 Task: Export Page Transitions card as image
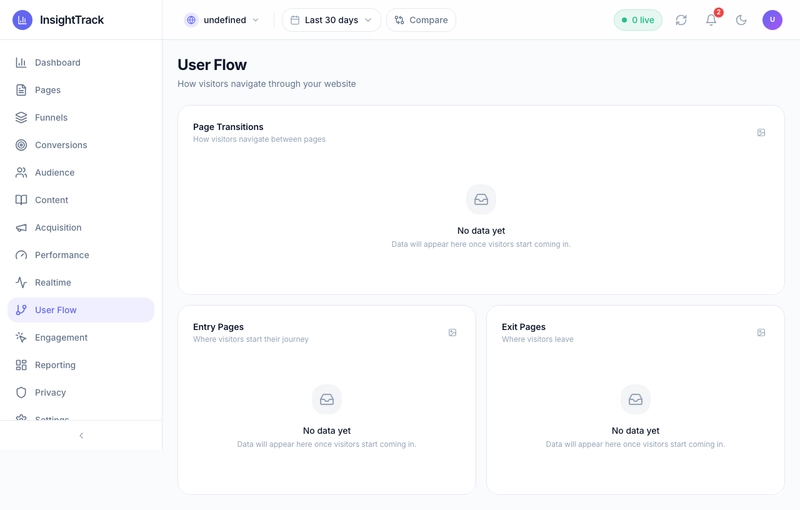pos(761,133)
